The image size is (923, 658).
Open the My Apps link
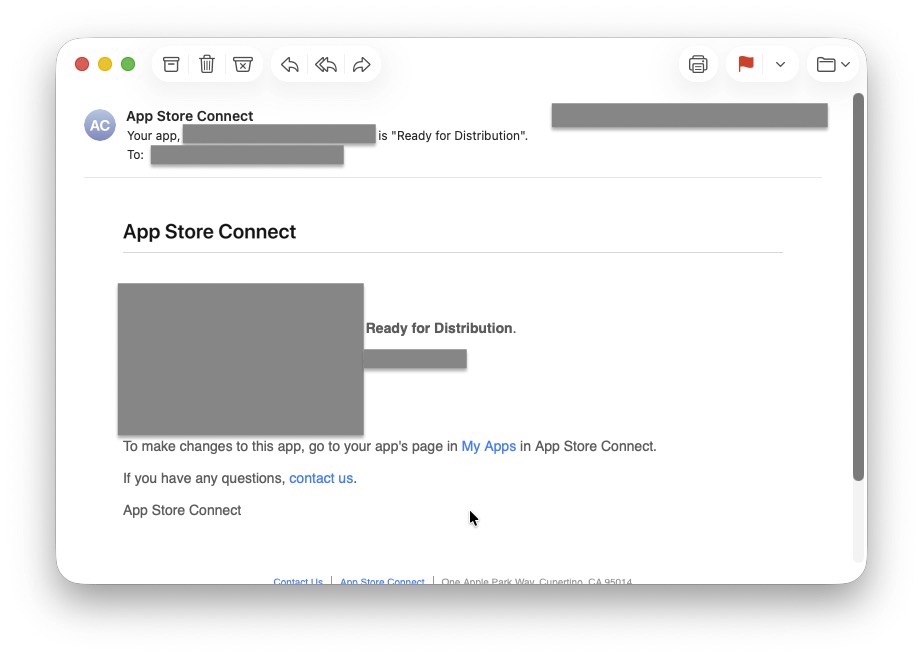click(489, 446)
